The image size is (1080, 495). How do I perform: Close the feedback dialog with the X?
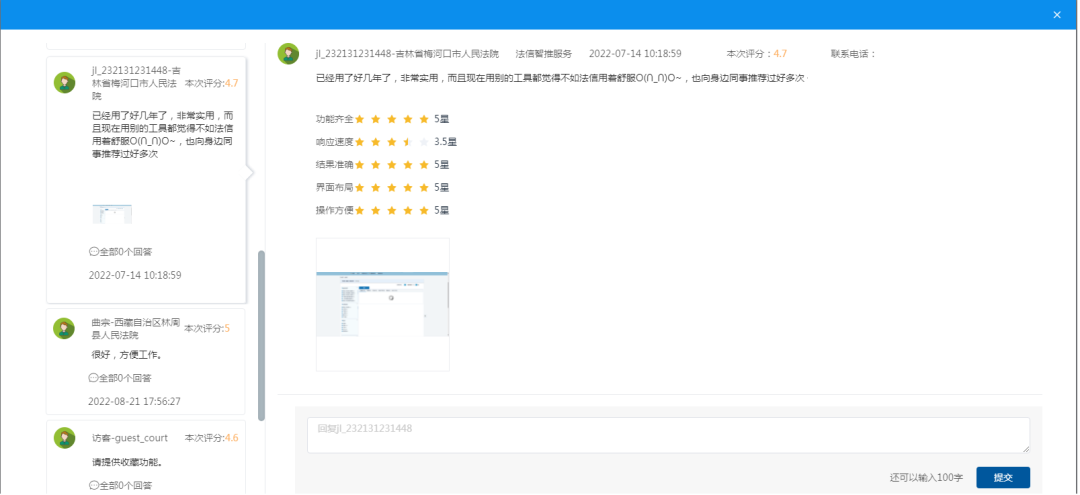click(1057, 14)
